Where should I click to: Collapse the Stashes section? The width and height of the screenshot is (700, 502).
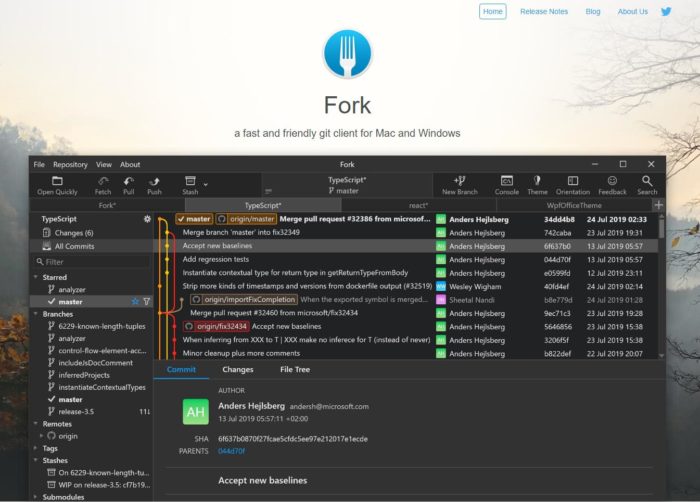[36, 460]
